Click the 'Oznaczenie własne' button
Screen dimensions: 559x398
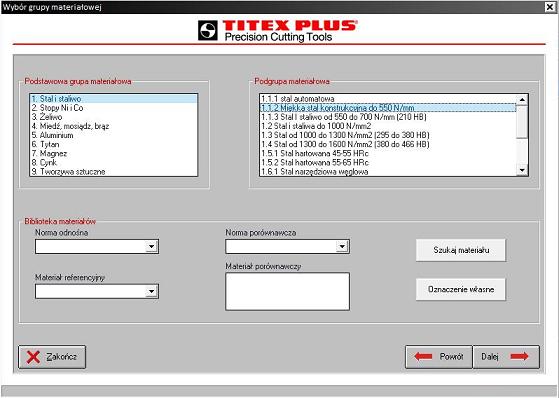[461, 289]
